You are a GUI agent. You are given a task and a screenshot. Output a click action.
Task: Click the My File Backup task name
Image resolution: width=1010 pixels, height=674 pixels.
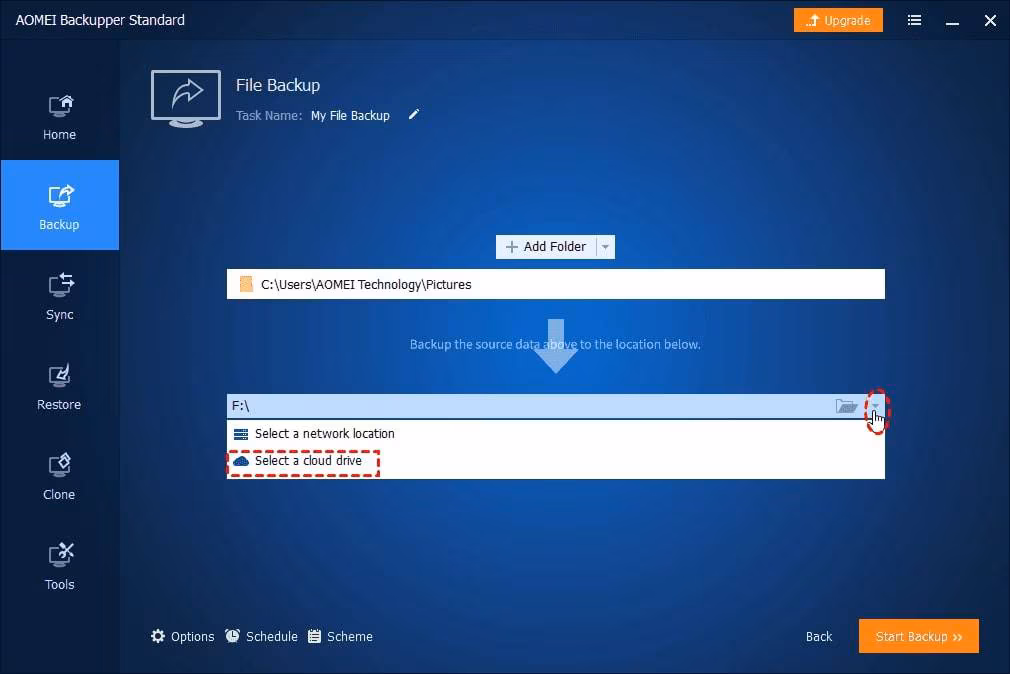click(350, 115)
